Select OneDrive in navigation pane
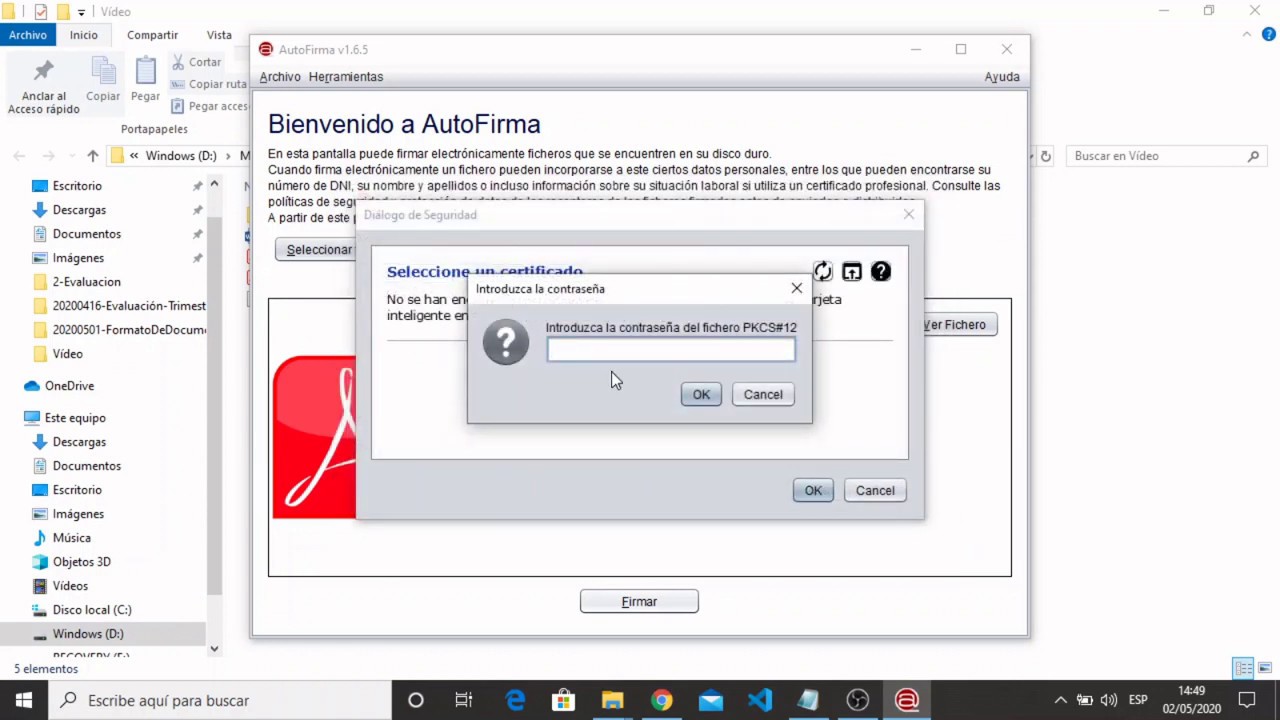This screenshot has width=1280, height=720. tap(69, 386)
